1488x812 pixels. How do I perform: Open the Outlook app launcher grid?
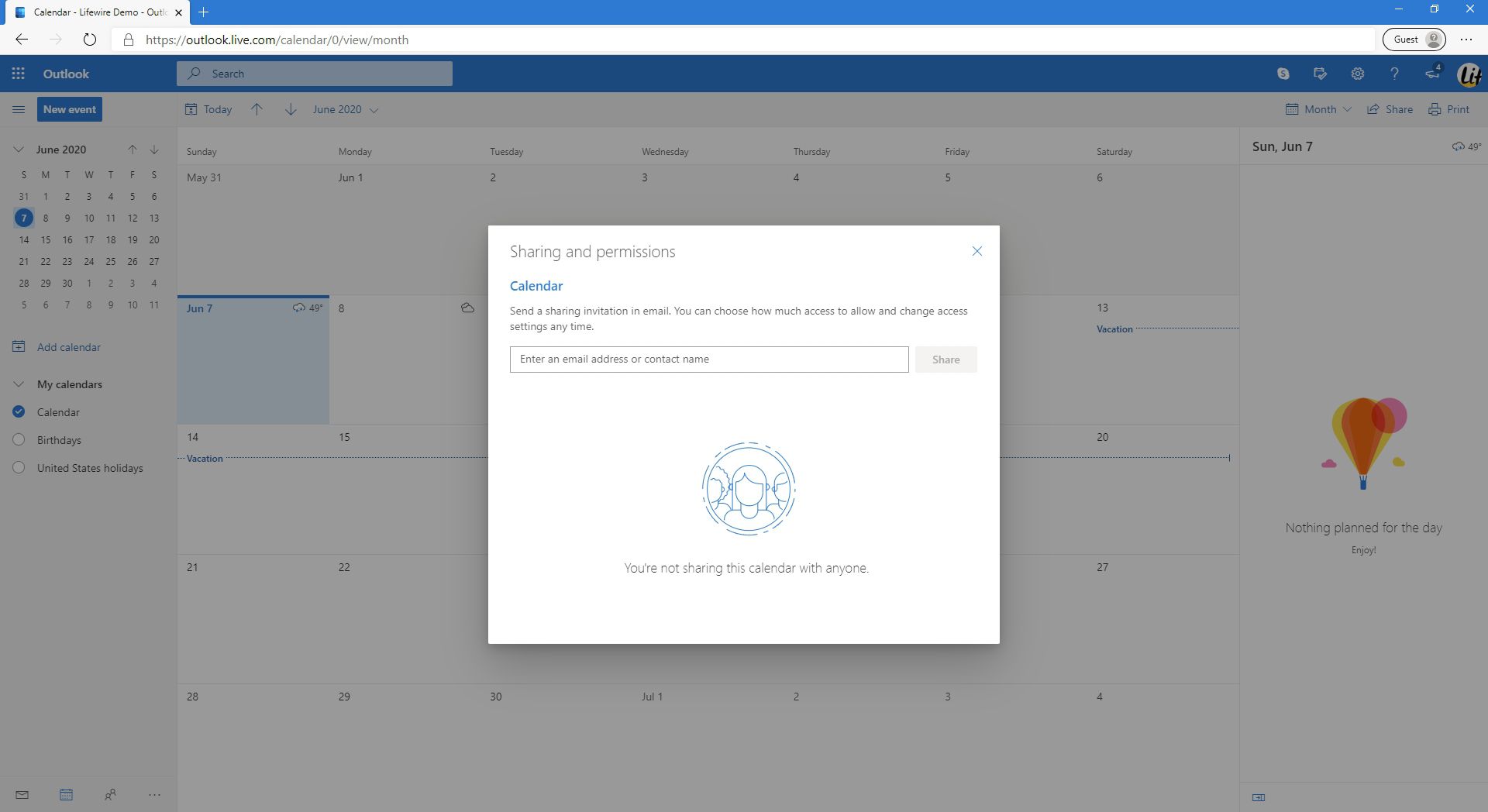[19, 74]
